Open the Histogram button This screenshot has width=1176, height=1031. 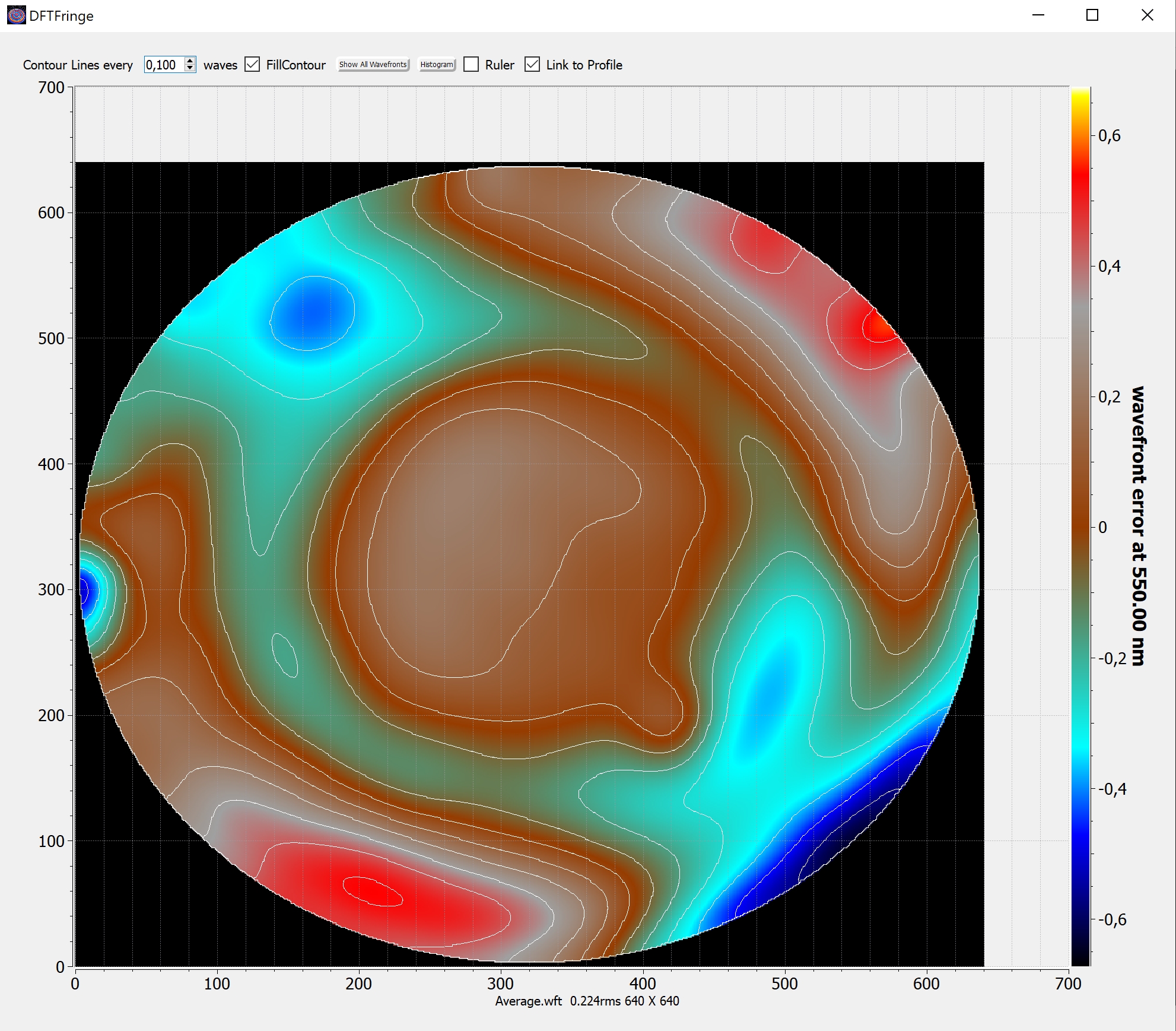[437, 65]
